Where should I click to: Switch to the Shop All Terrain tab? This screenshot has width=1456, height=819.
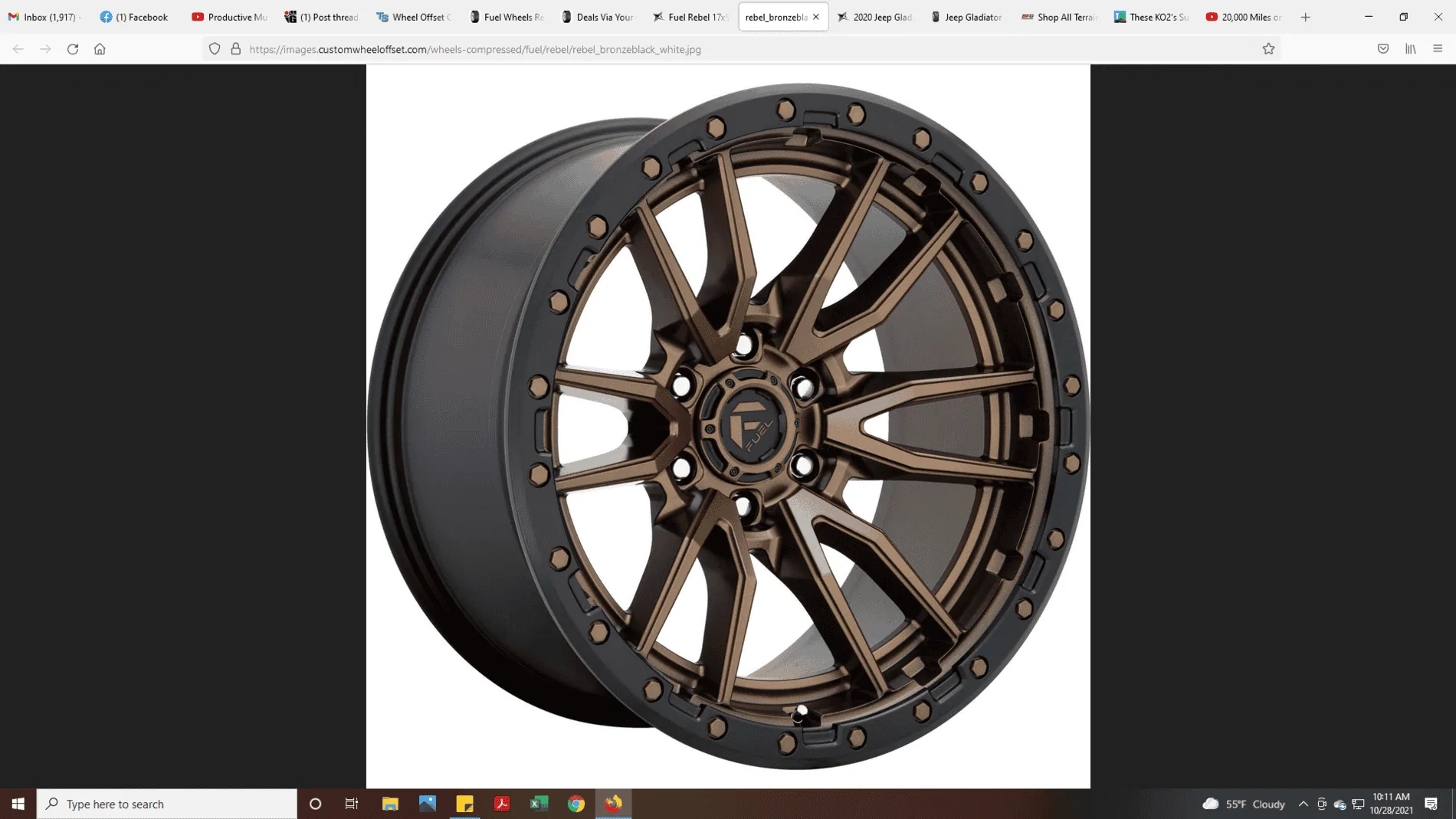(1059, 17)
